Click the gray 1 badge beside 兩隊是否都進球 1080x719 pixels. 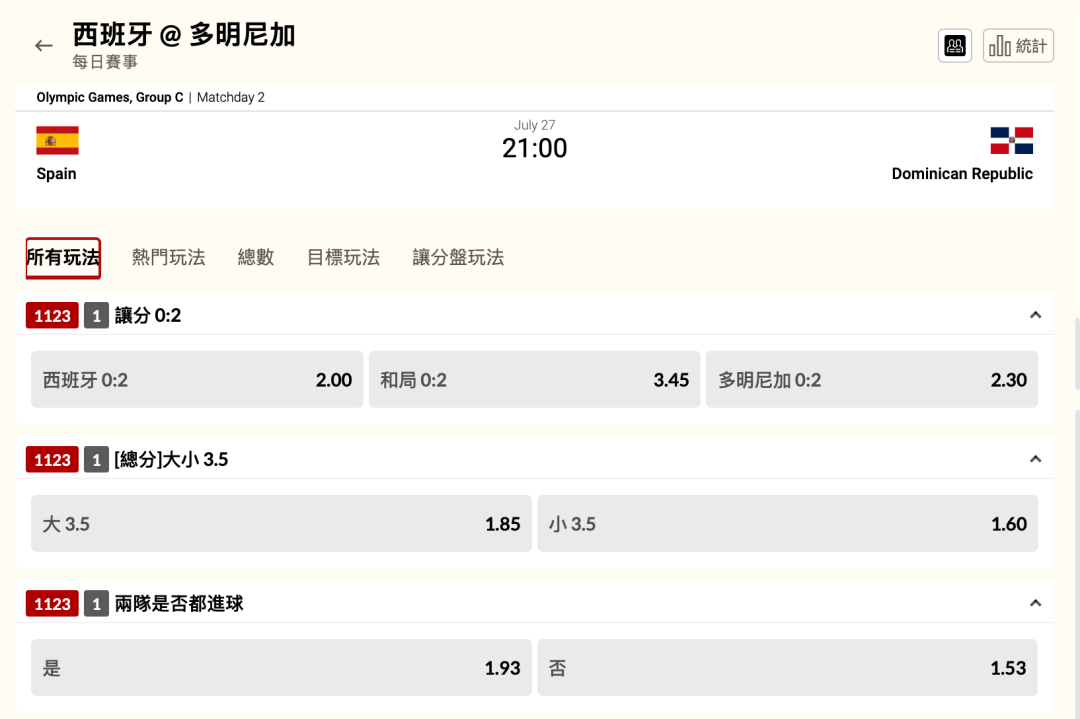[x=96, y=604]
